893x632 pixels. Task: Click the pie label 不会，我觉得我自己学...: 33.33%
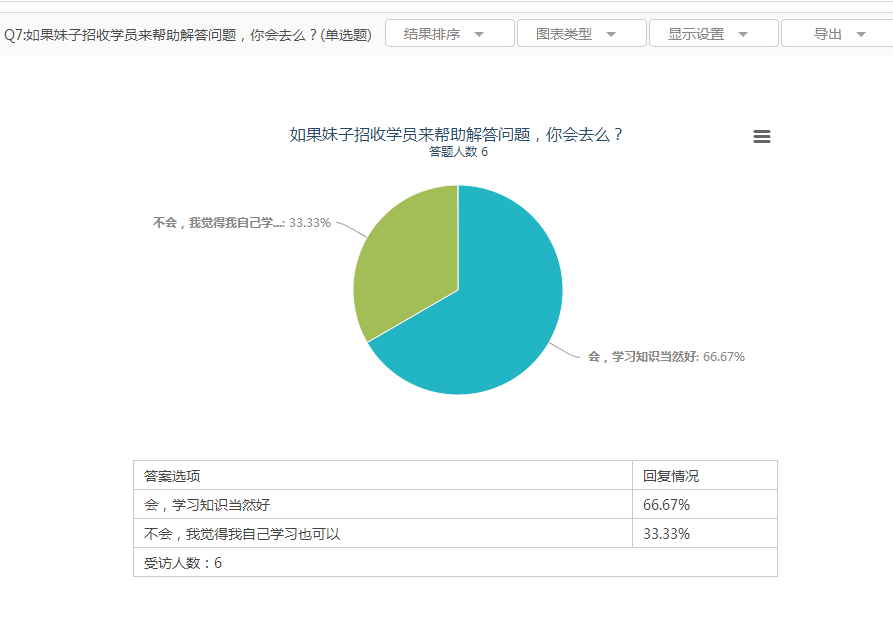click(x=242, y=223)
